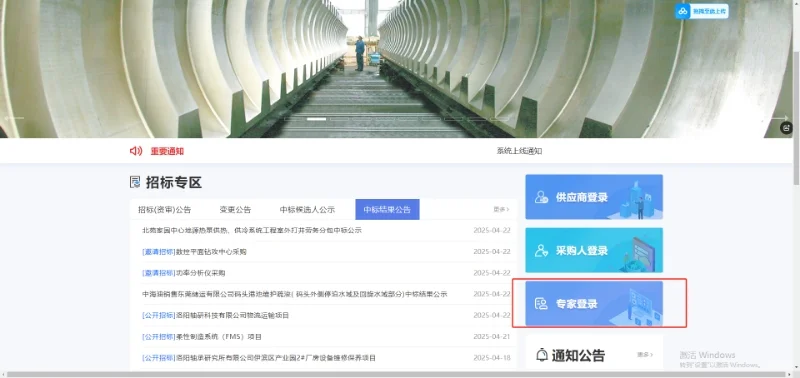This screenshot has width=800, height=378.
Task: Click the banner image of the tunnel
Action: [x=396, y=69]
